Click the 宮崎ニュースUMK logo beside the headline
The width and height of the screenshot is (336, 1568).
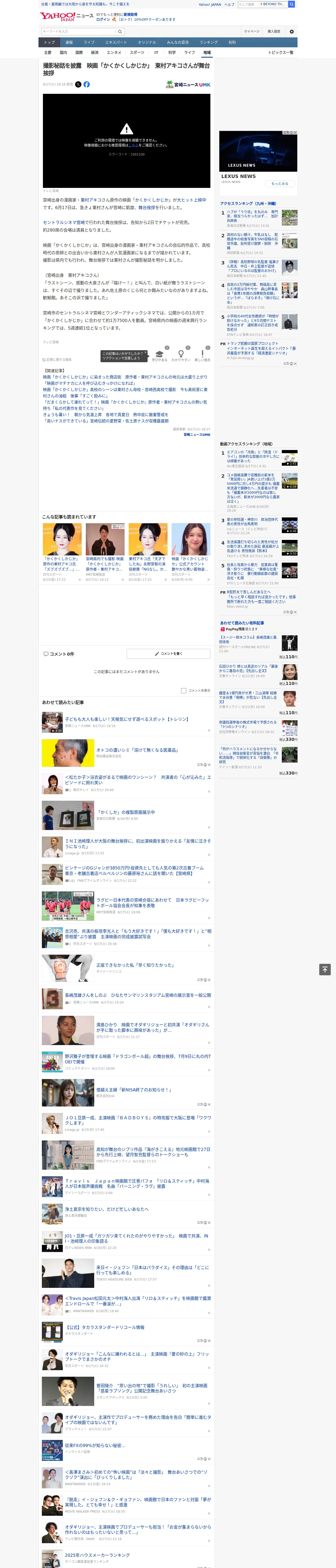pyautogui.click(x=188, y=85)
